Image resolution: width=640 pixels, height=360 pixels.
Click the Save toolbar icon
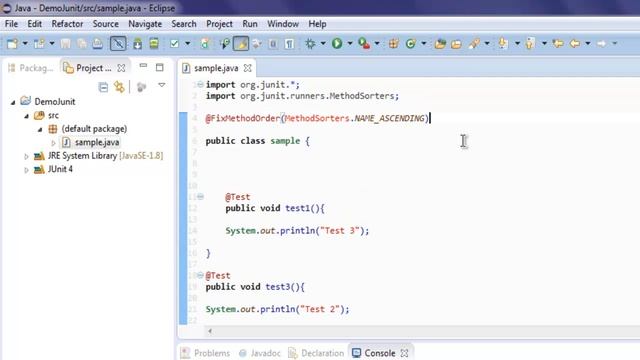point(65,43)
